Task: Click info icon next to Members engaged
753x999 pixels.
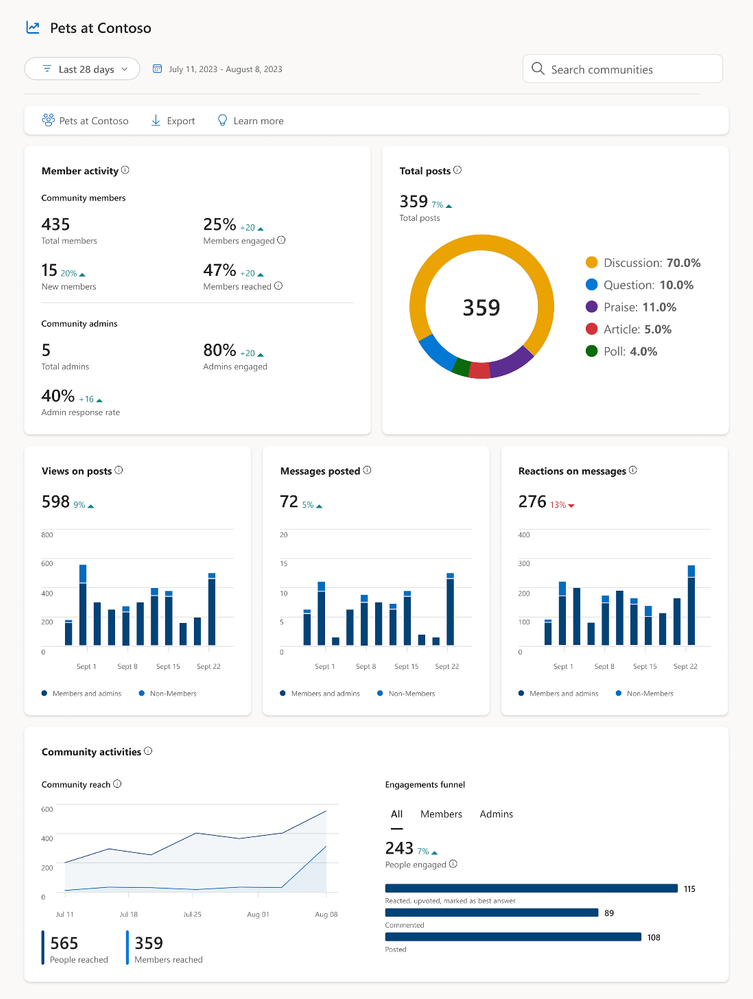Action: (x=282, y=240)
